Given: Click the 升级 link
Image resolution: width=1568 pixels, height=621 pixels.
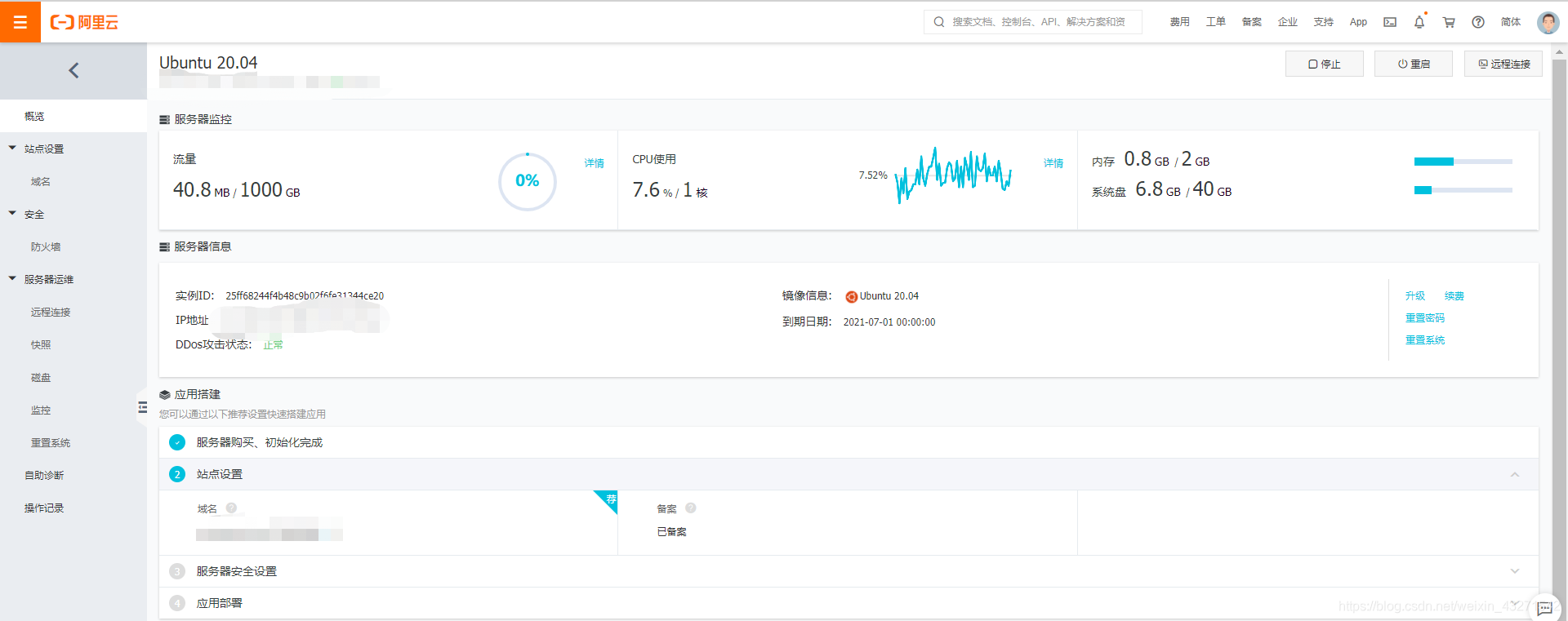Looking at the screenshot, I should [1415, 295].
